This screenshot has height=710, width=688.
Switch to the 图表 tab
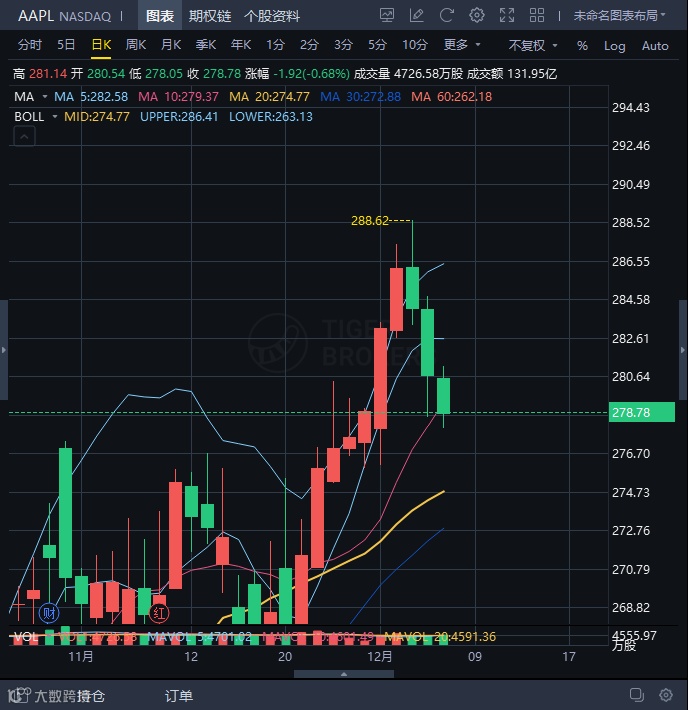[x=160, y=16]
